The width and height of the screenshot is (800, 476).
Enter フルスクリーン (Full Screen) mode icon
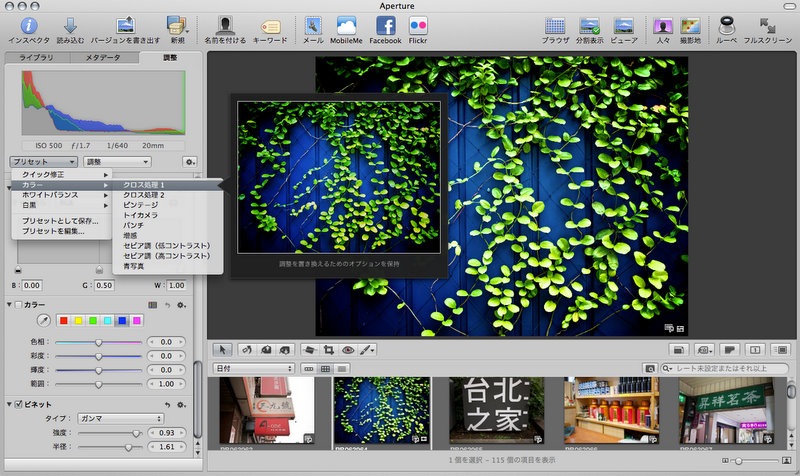767,26
